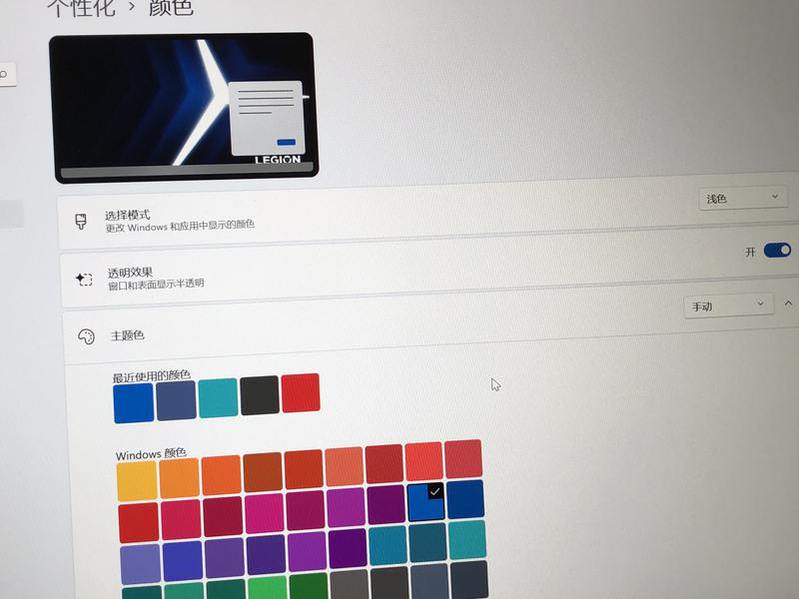Click the sparkle transparency icon beside 透明效果
Screen dimensions: 799x599
coord(84,279)
